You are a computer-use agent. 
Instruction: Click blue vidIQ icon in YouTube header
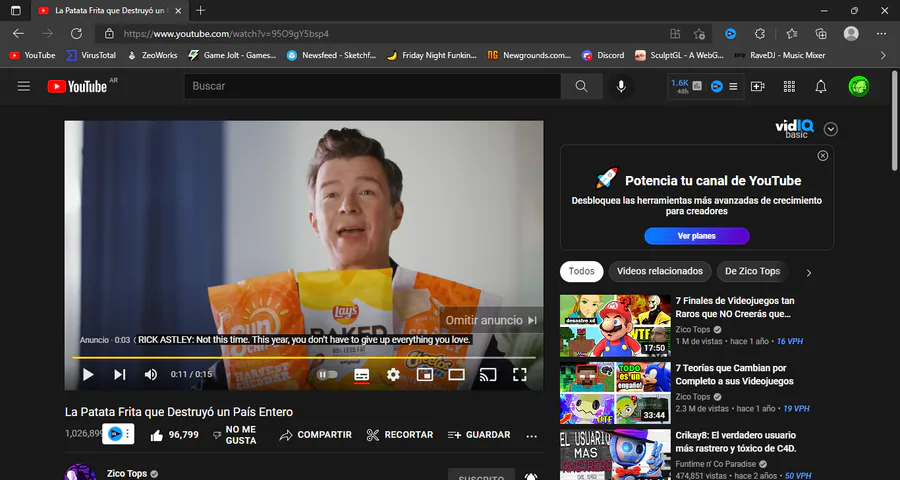716,87
